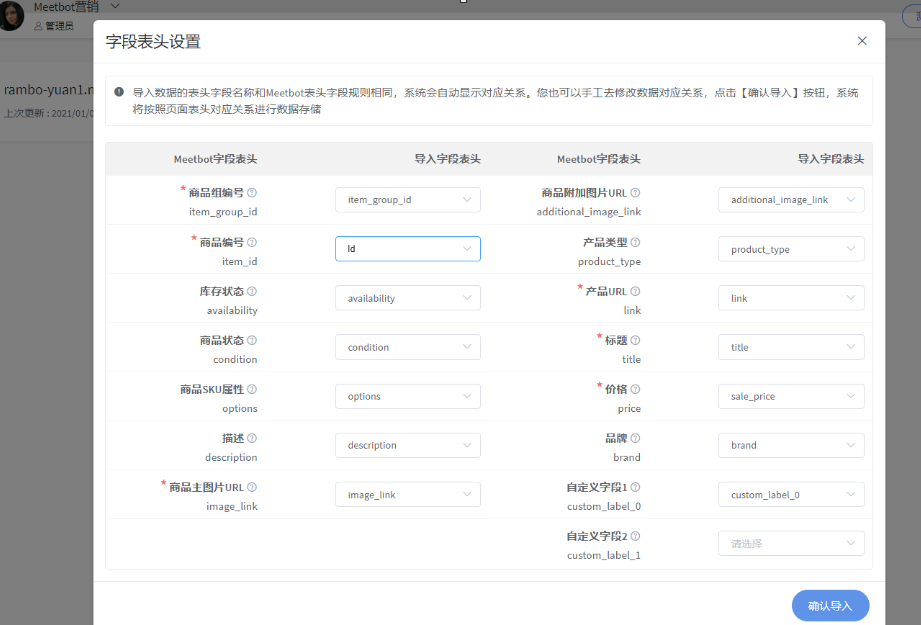Click help icon next to 商品编号

pos(251,242)
